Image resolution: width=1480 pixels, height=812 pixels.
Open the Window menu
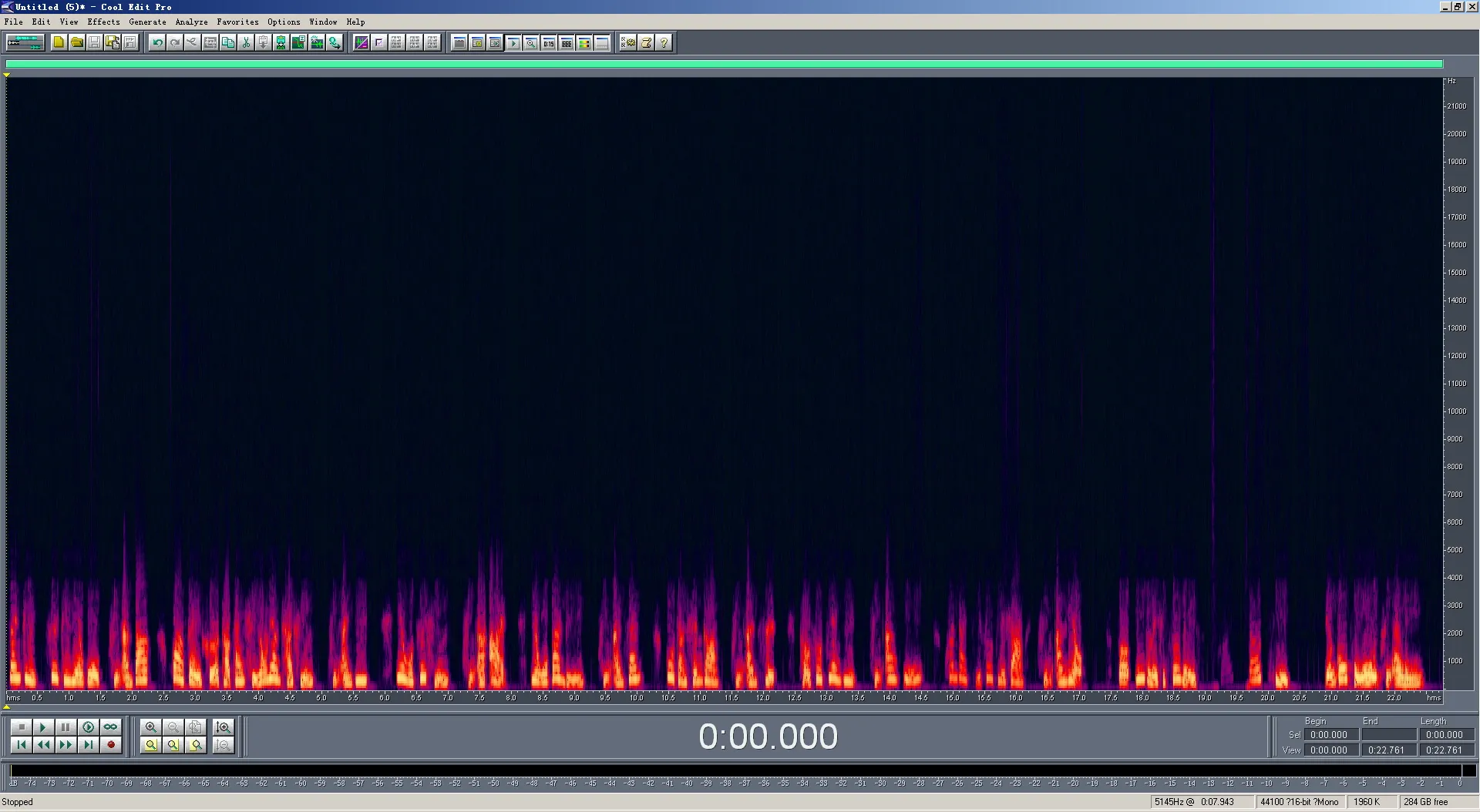pos(323,22)
